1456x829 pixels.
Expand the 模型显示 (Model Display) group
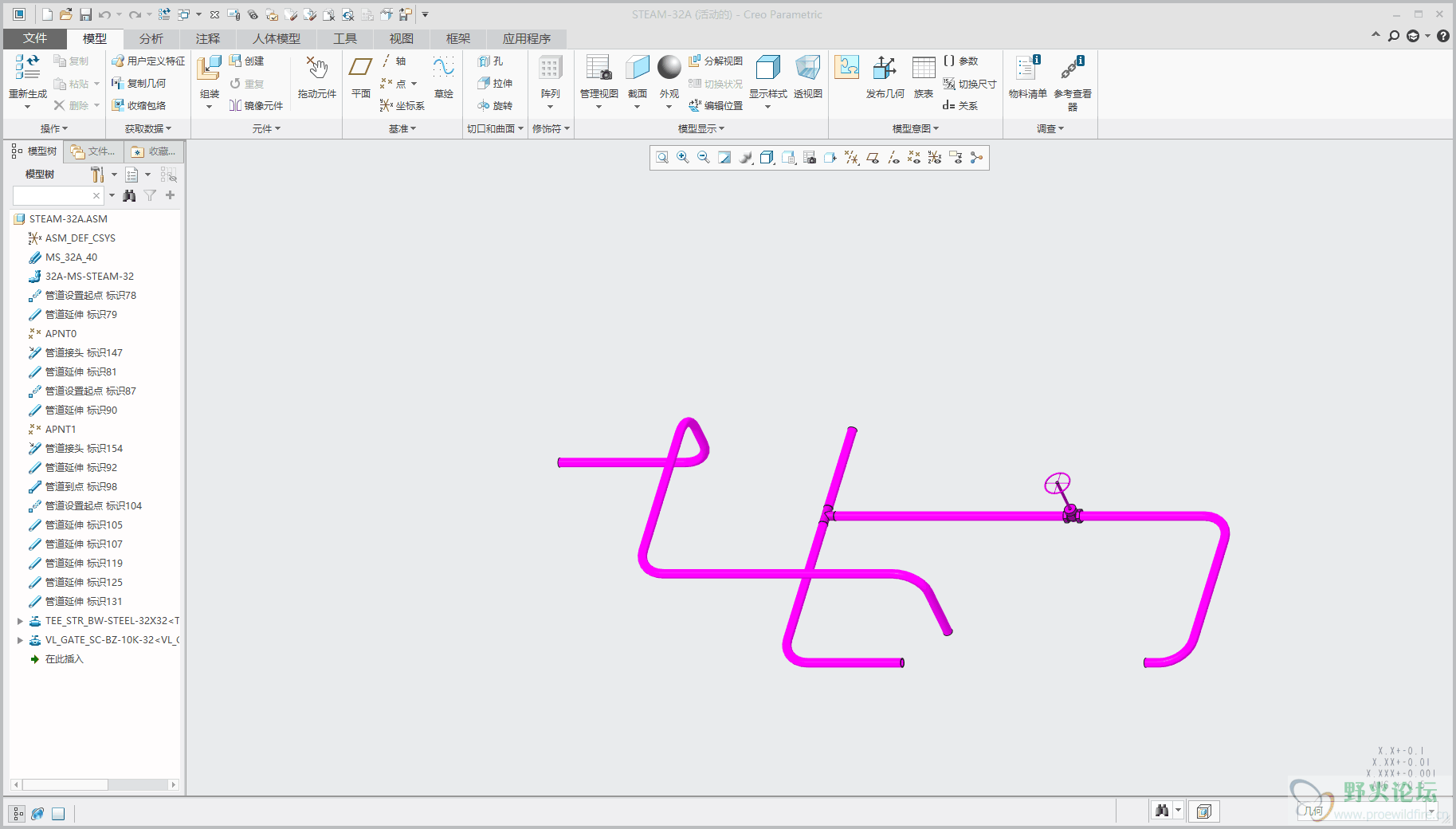(701, 128)
